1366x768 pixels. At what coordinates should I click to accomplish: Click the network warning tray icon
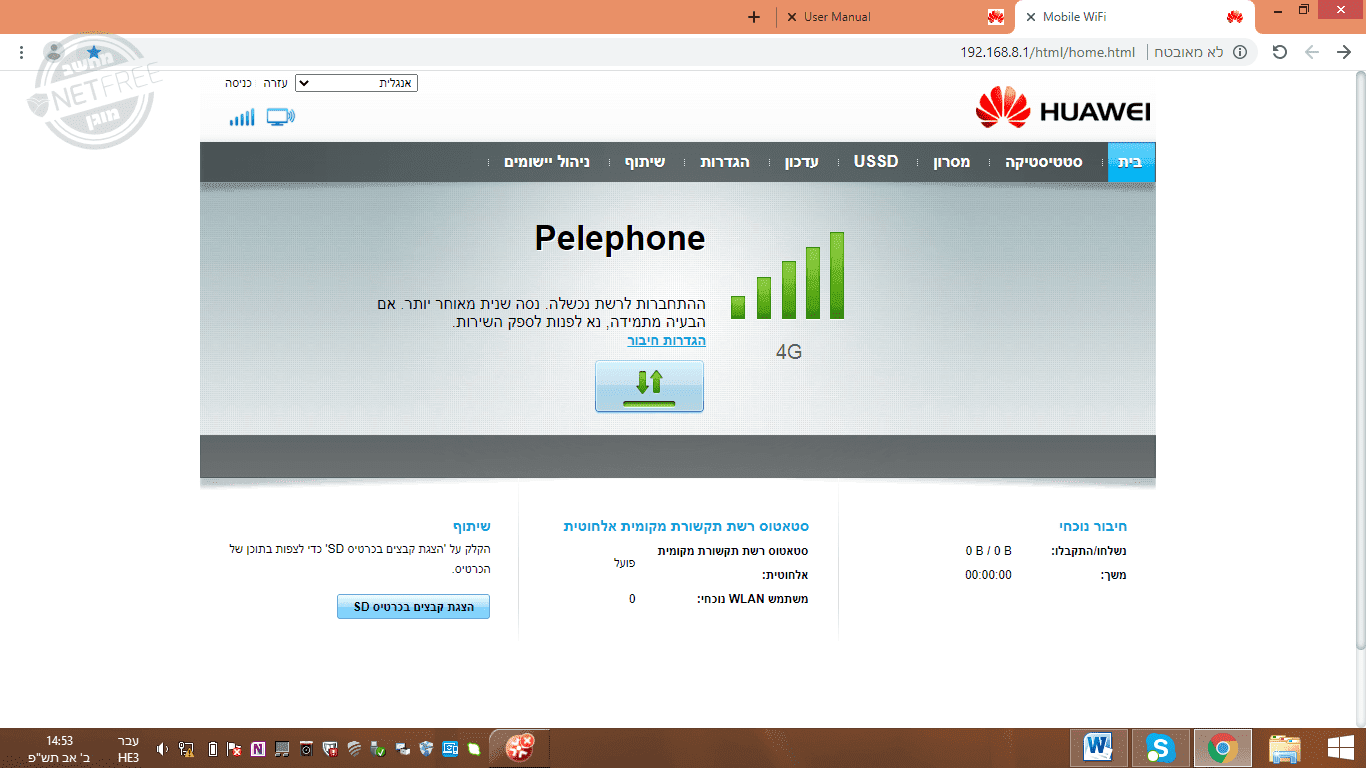(186, 748)
